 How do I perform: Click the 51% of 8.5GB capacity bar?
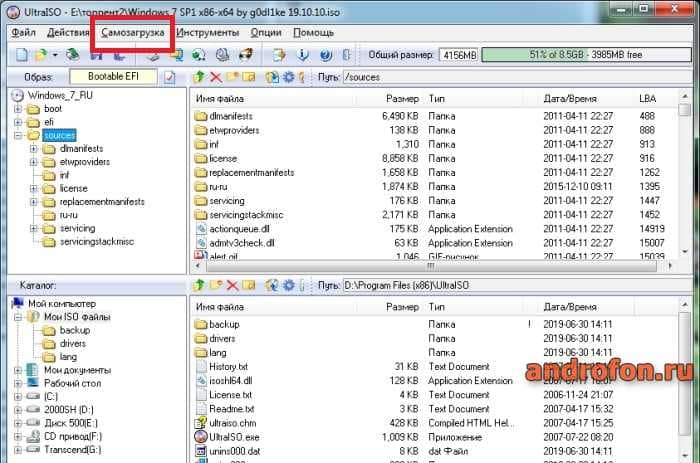(x=586, y=55)
